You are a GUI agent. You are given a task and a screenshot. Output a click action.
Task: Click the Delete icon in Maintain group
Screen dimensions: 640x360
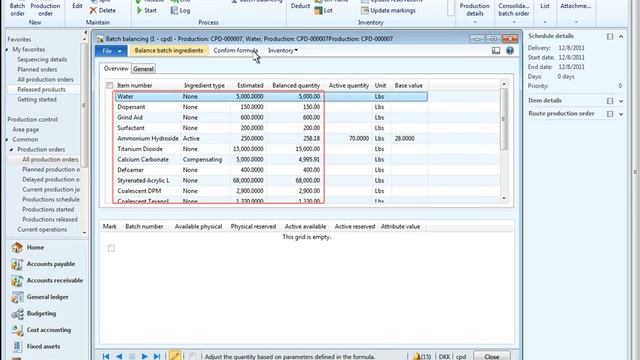93,10
